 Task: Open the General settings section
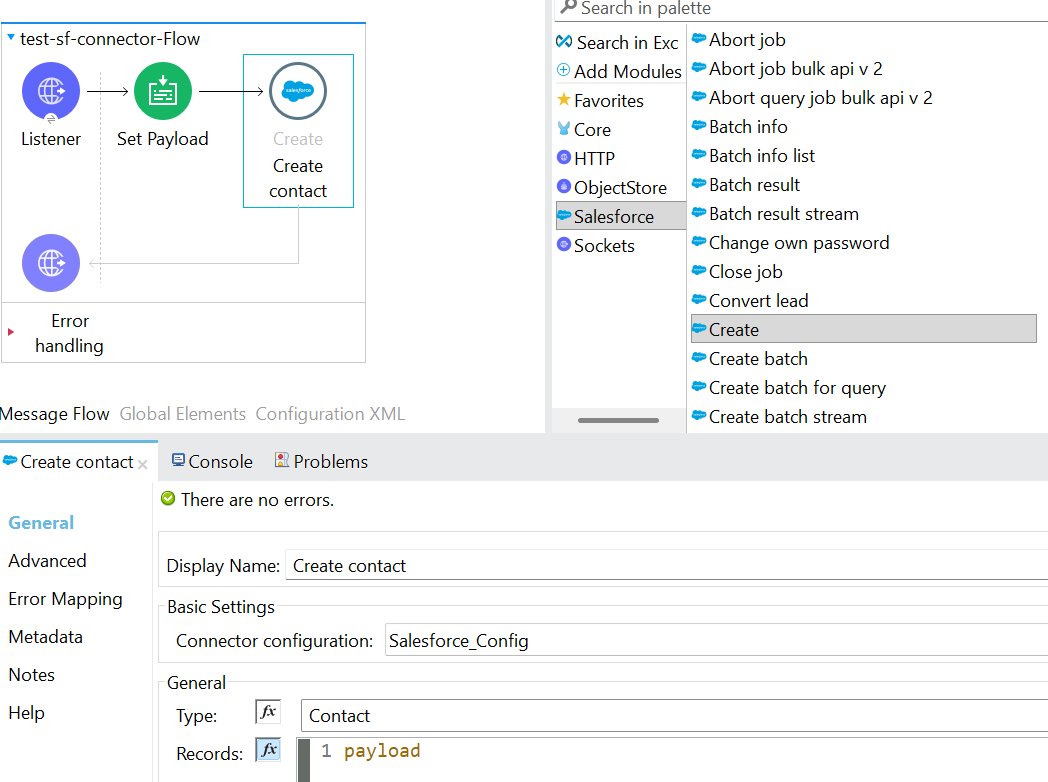pyautogui.click(x=41, y=523)
